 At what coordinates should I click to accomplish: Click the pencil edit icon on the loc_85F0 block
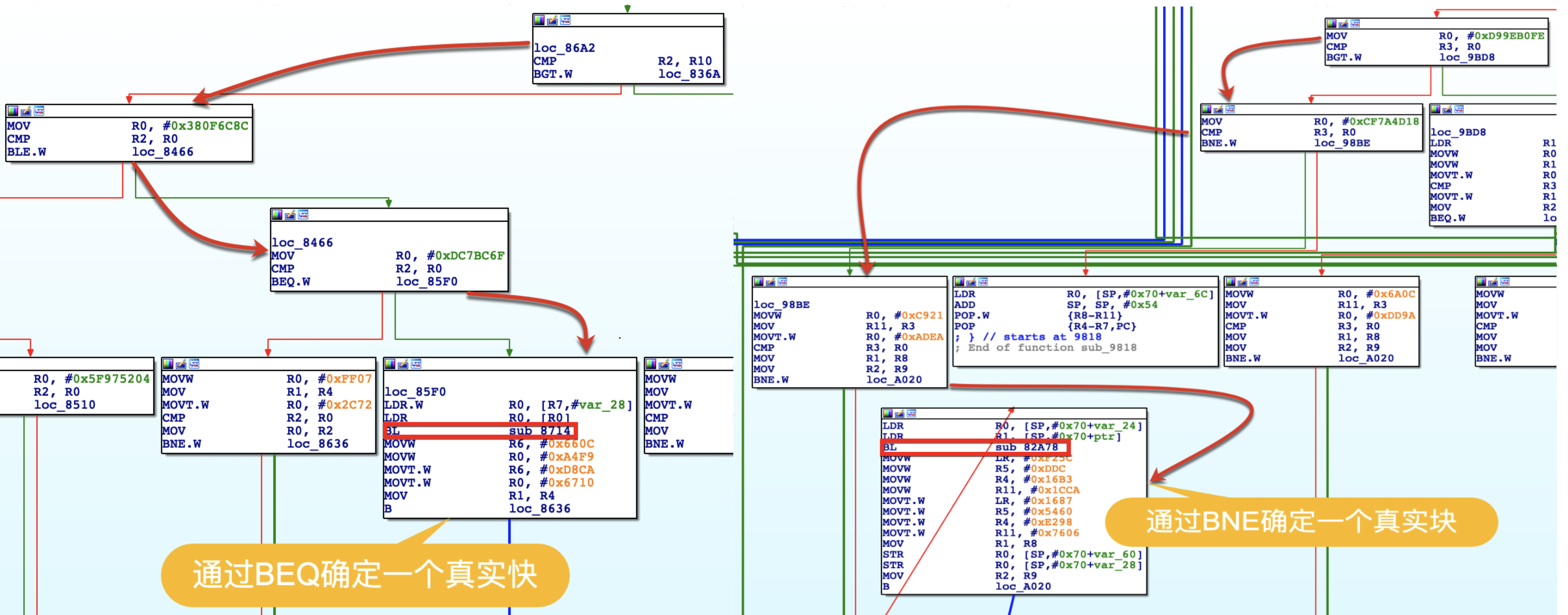tap(403, 364)
